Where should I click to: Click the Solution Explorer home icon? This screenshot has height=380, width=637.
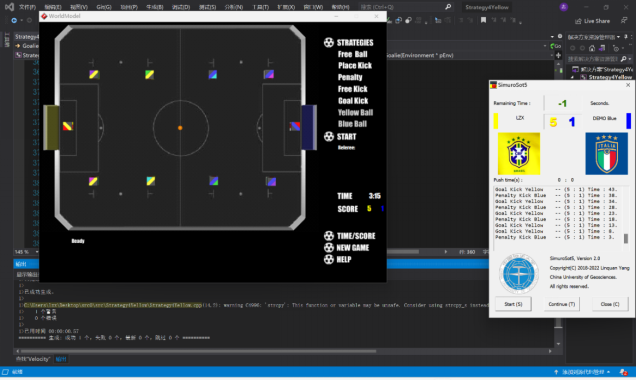592,48
